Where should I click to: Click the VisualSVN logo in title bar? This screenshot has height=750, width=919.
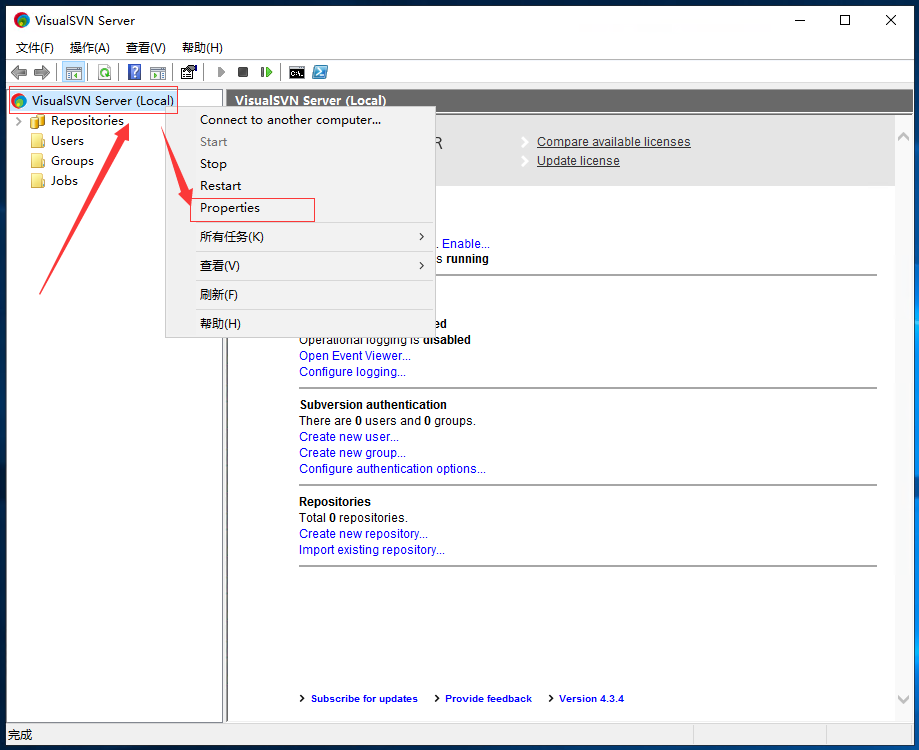coord(22,21)
